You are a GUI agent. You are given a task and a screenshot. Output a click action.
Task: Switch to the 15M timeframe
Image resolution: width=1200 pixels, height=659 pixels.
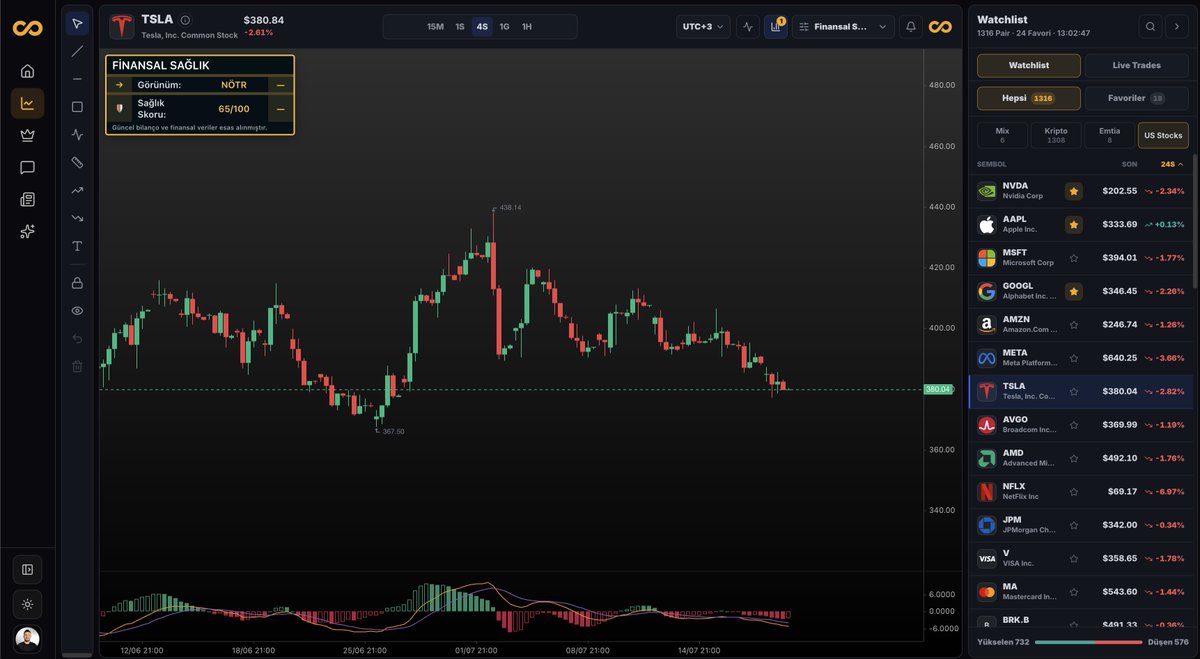[435, 27]
